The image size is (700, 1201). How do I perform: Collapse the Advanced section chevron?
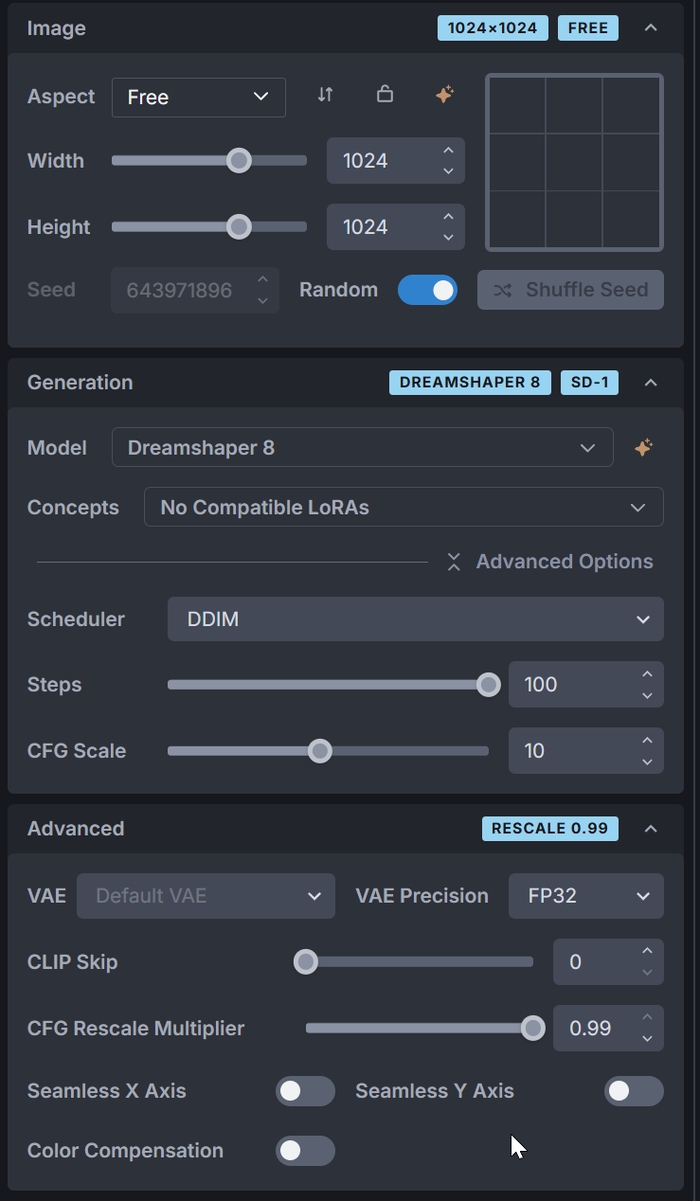[x=651, y=828]
